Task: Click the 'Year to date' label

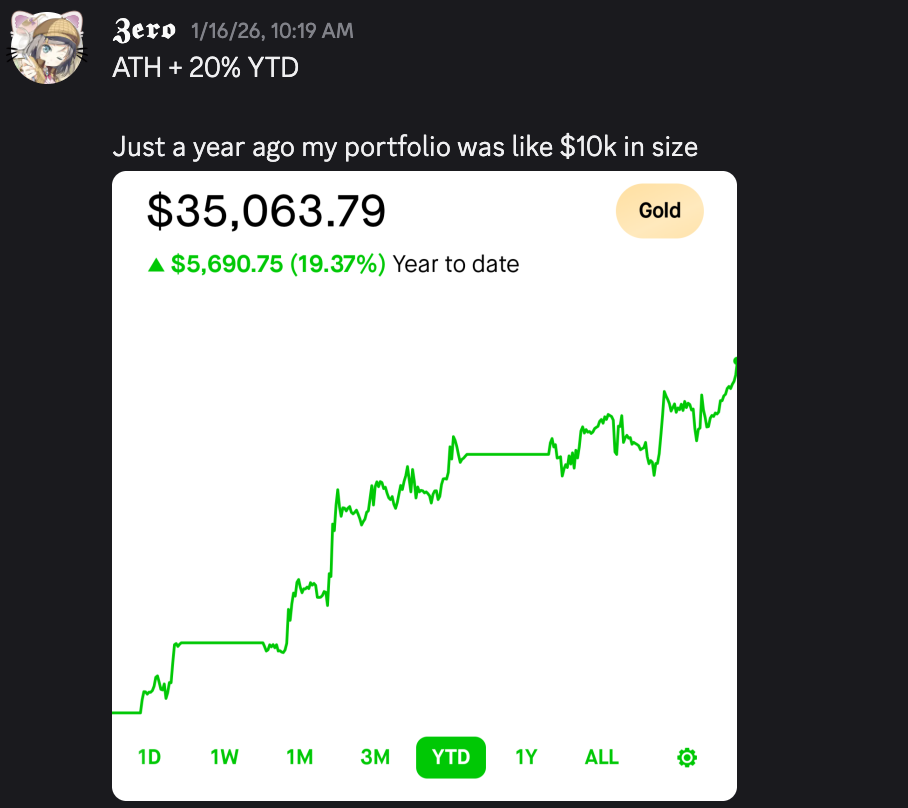Action: click(x=456, y=264)
